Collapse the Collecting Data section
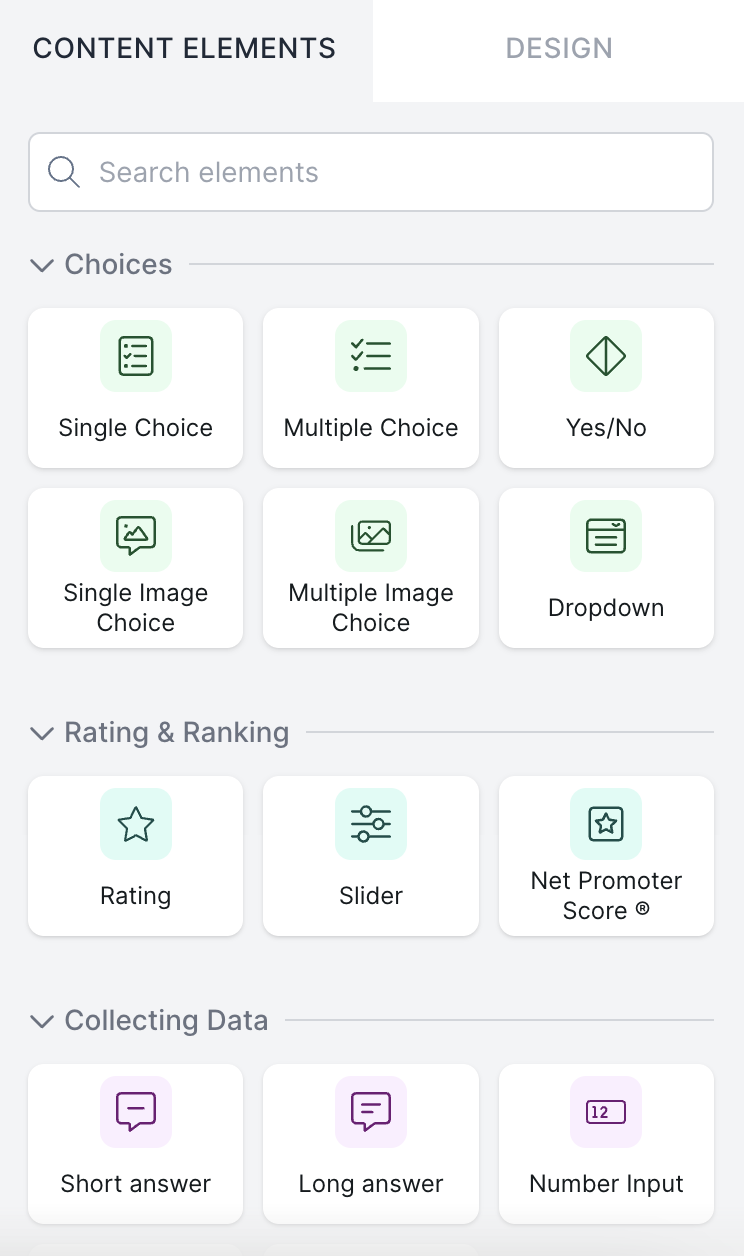Screen dimensions: 744x1256 [42, 1021]
